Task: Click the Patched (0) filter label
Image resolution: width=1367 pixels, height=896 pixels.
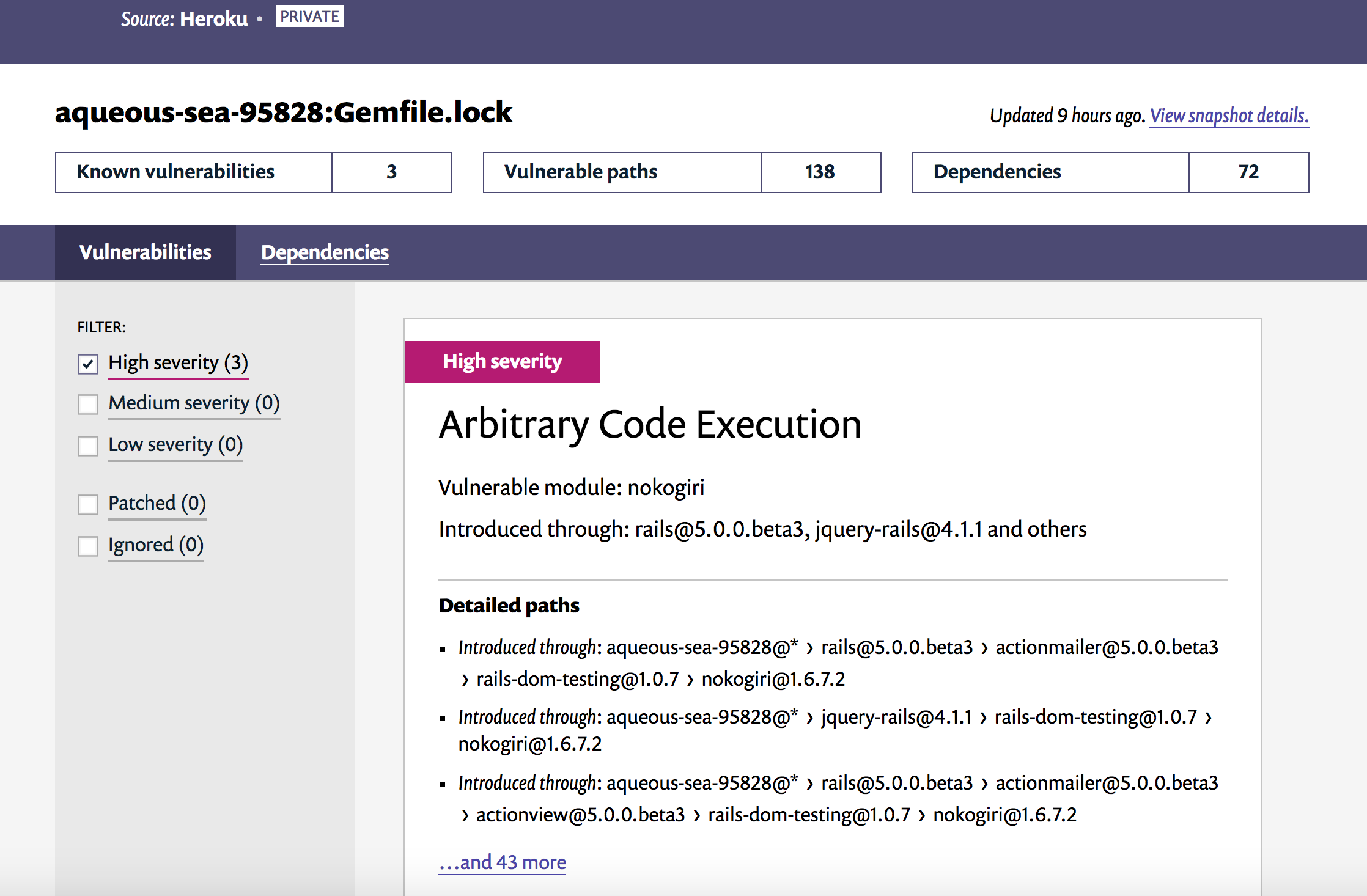Action: coord(157,503)
